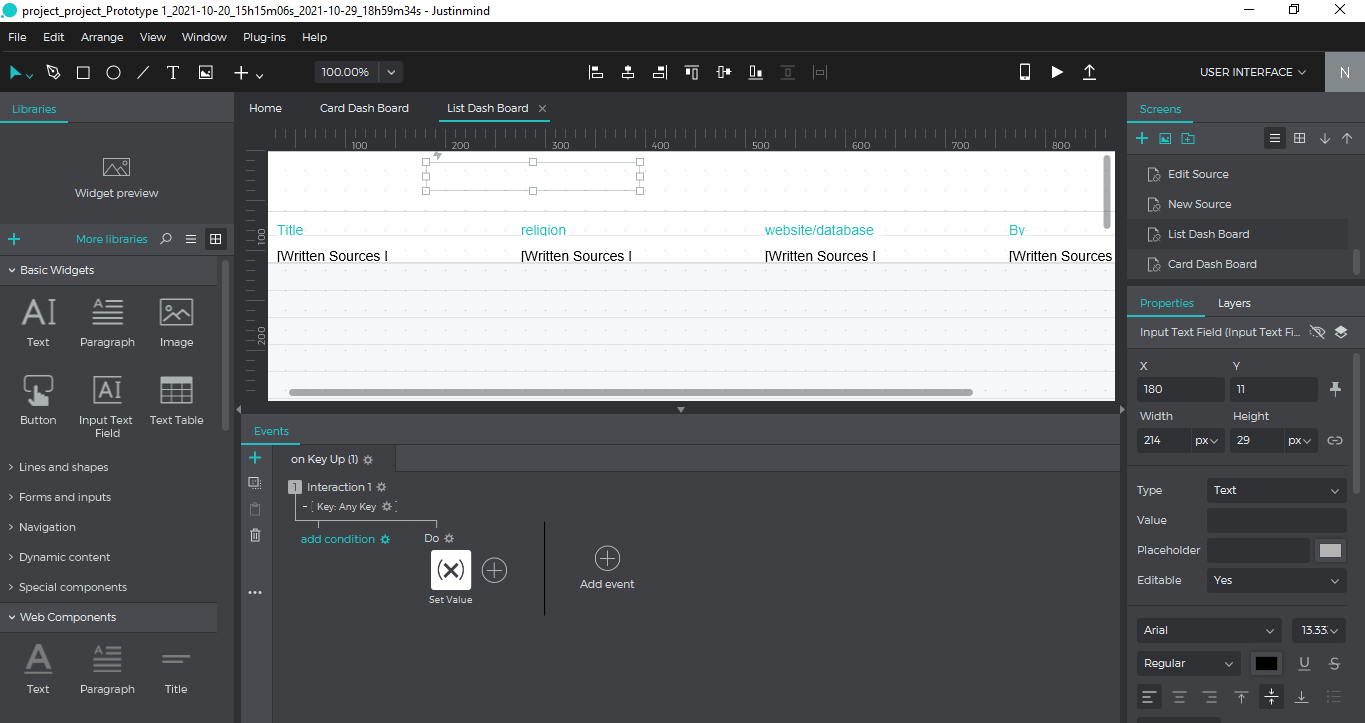The image size is (1365, 723).
Task: Click the Share/upload prototype icon
Action: [1089, 72]
